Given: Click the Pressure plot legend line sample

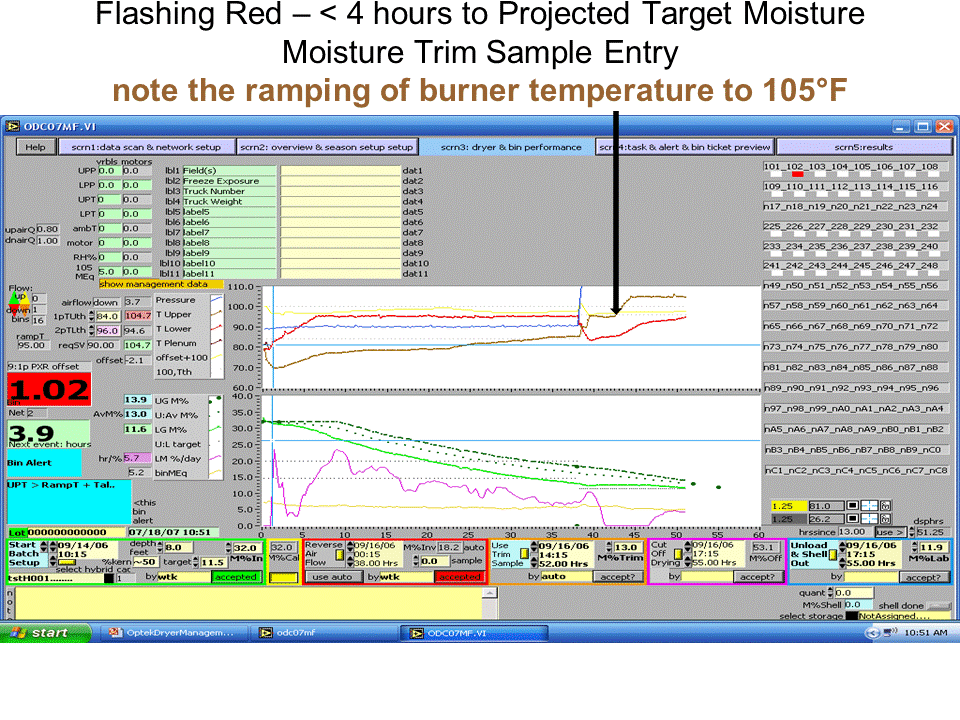Looking at the screenshot, I should pos(216,300).
